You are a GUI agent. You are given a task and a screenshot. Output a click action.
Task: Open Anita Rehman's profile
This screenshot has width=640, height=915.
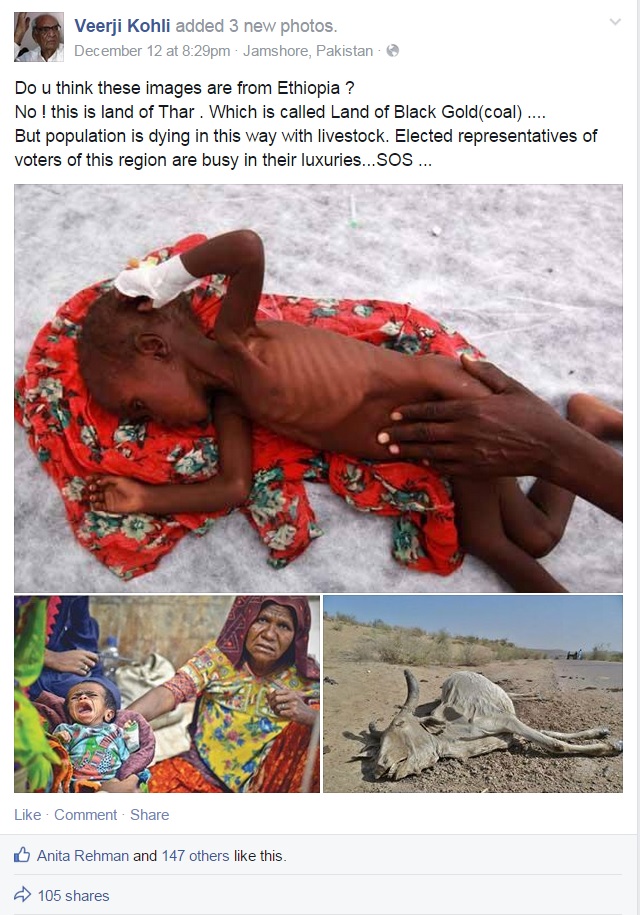pos(83,855)
